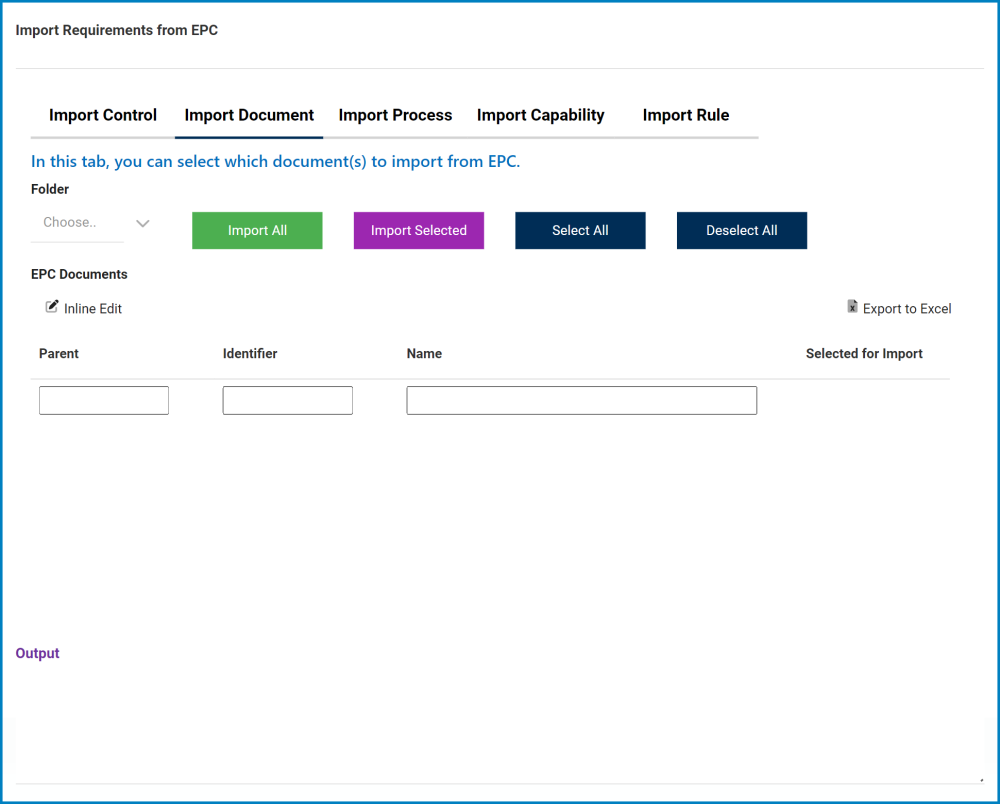
Task: Switch to the Import Rule tab
Action: [686, 115]
